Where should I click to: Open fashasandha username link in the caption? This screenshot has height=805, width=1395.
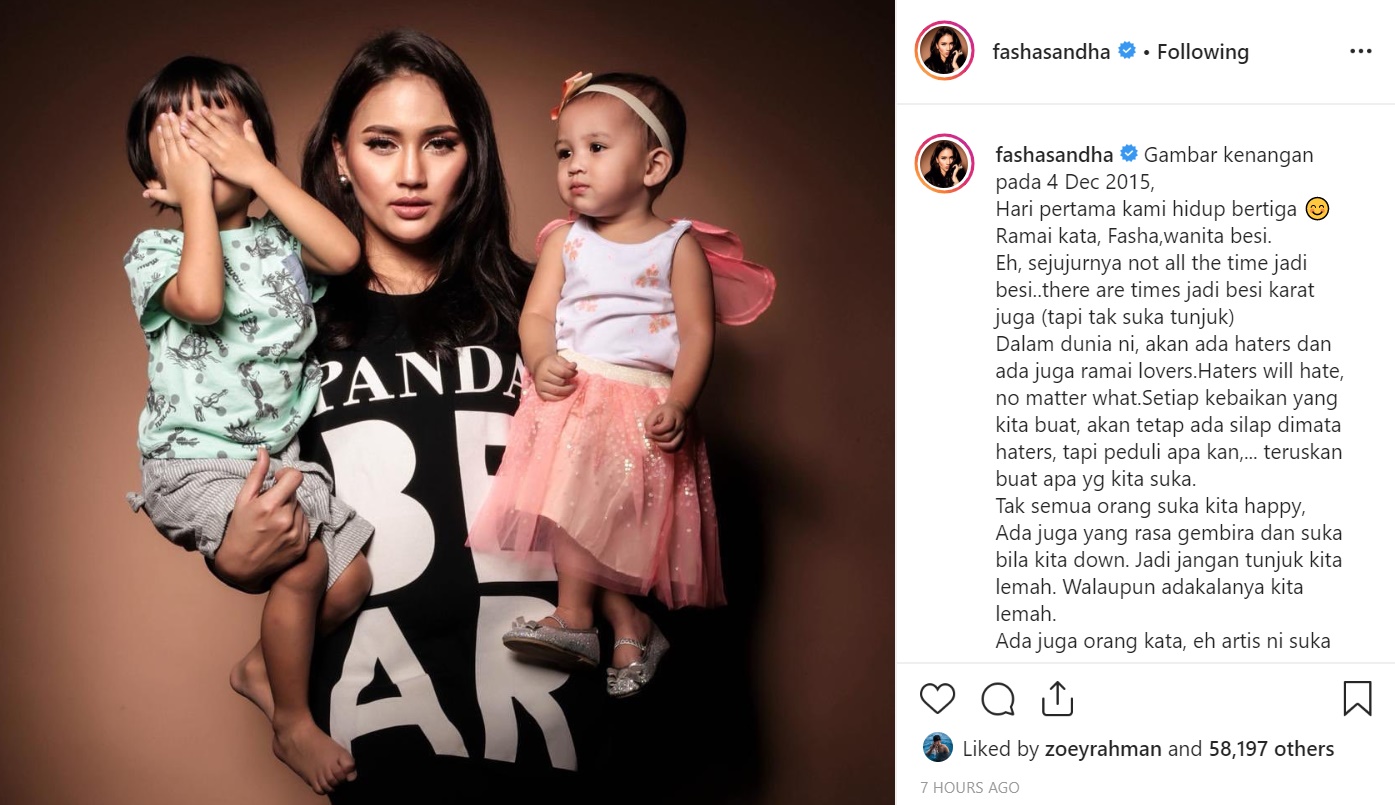pyautogui.click(x=1054, y=155)
